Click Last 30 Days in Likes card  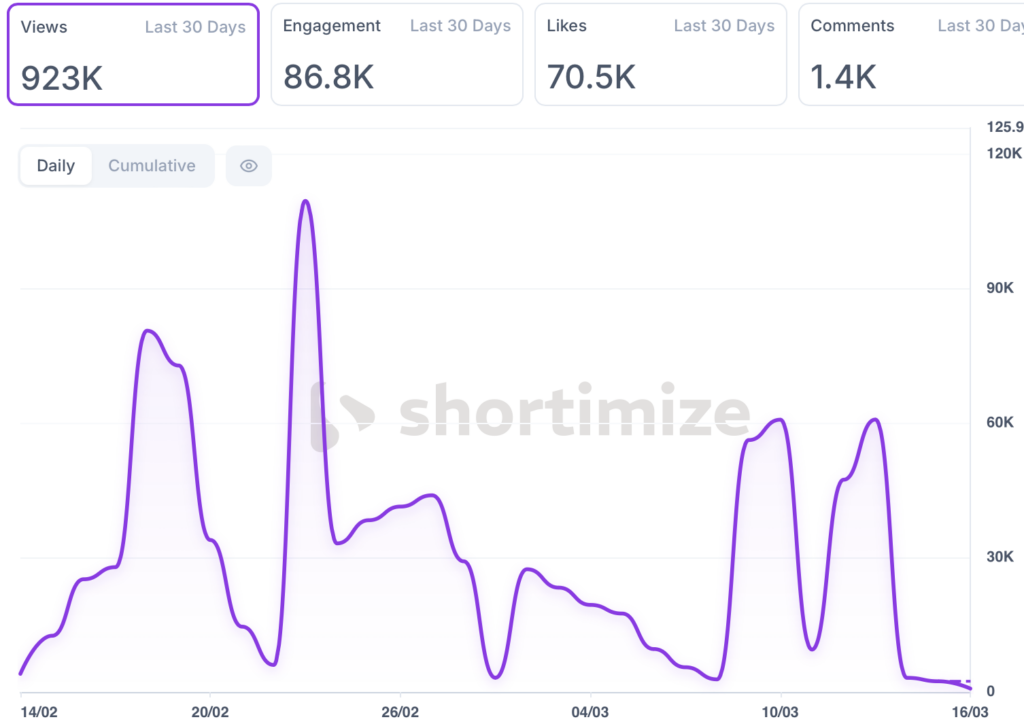point(724,27)
